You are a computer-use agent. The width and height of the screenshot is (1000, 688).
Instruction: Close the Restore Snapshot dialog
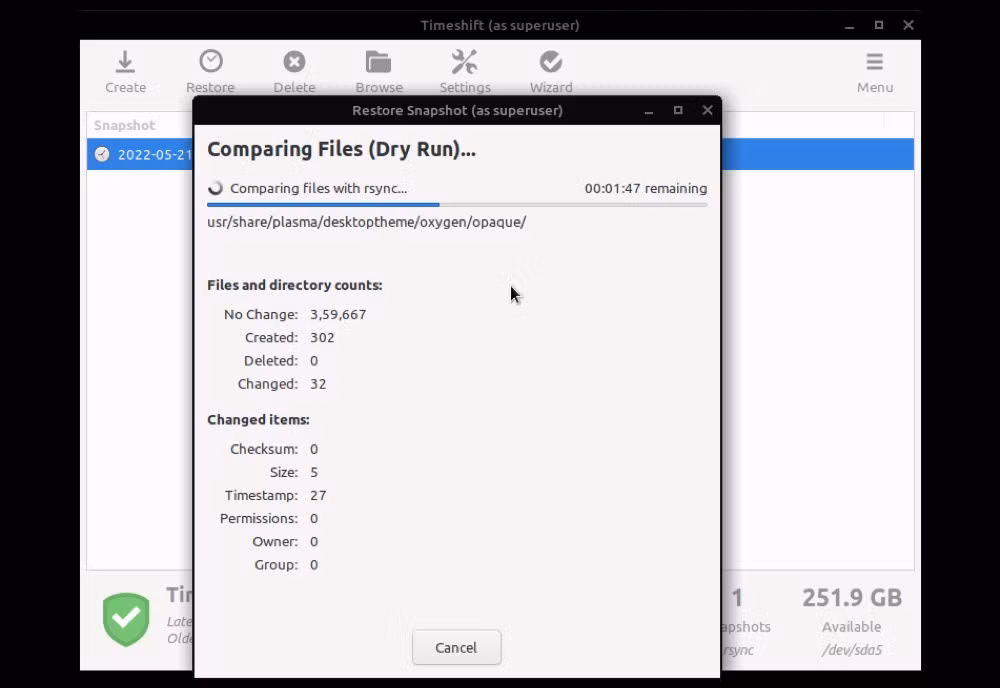pyautogui.click(x=707, y=110)
